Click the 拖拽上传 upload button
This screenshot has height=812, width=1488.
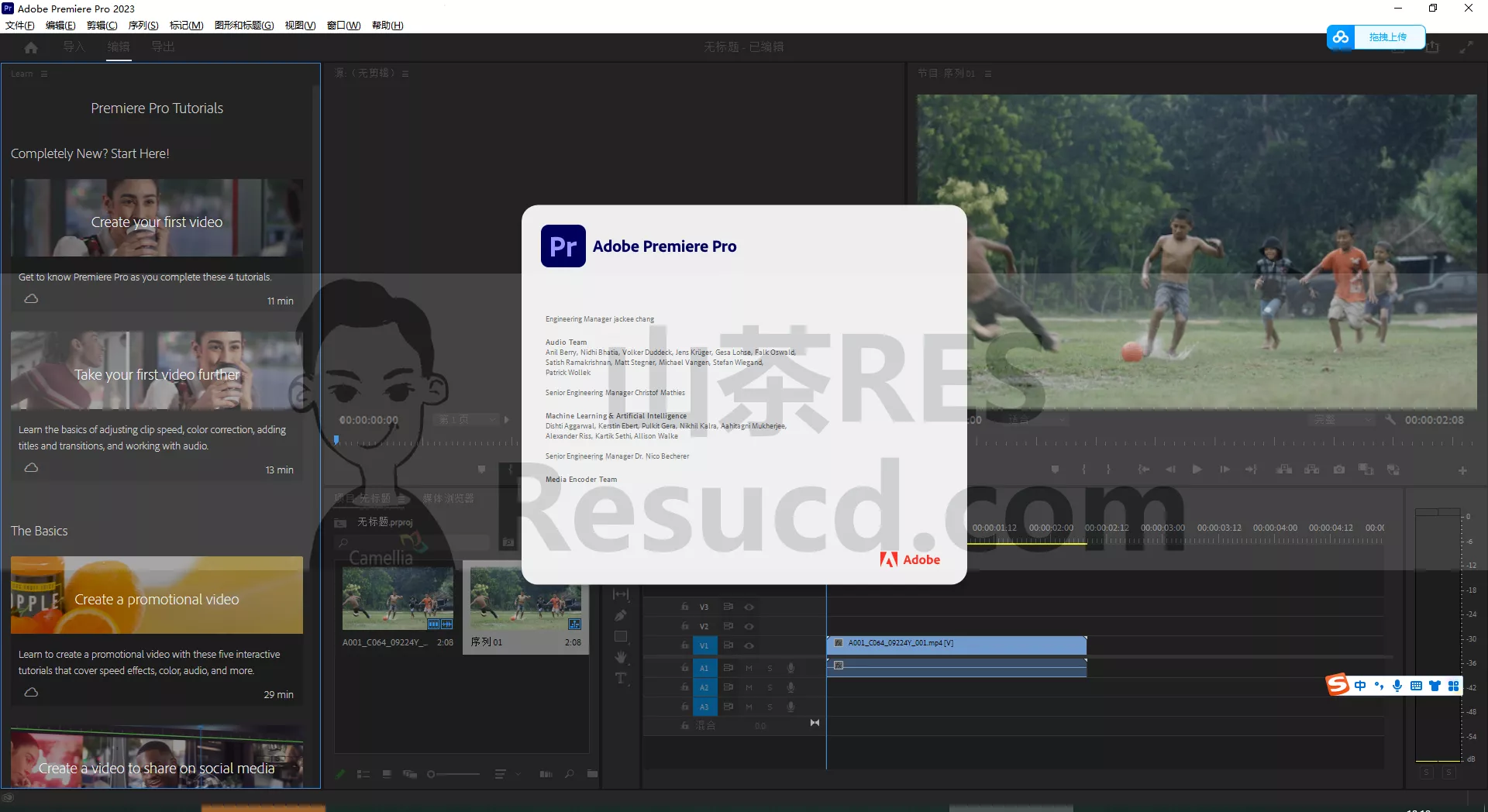(1388, 37)
